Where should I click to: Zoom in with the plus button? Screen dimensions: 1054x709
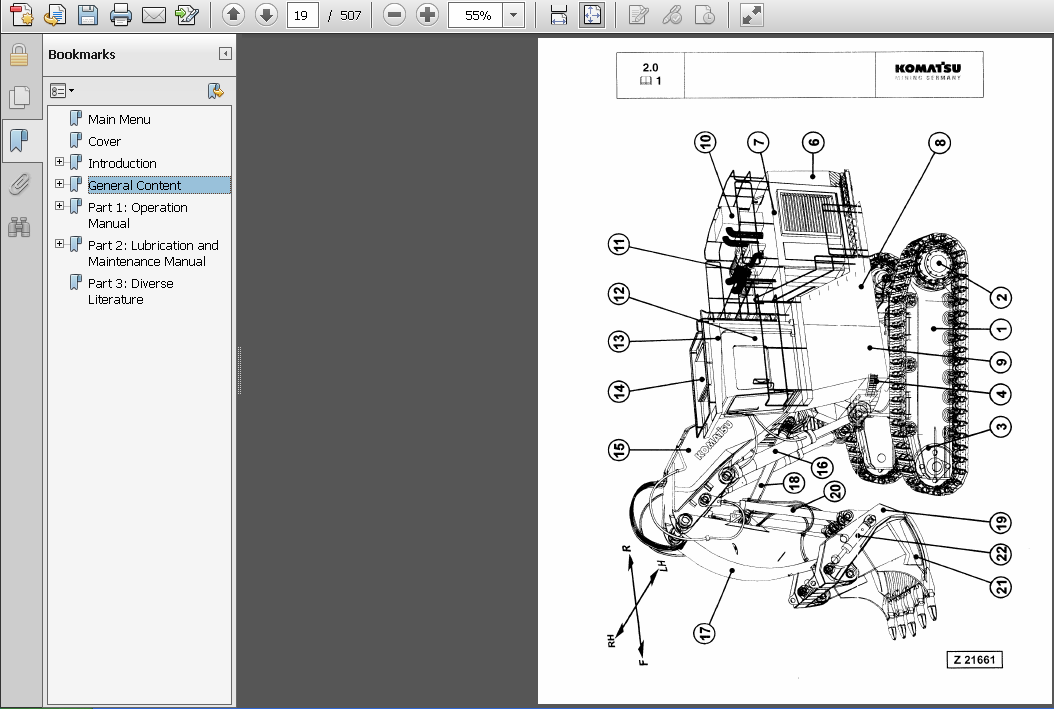tap(427, 15)
